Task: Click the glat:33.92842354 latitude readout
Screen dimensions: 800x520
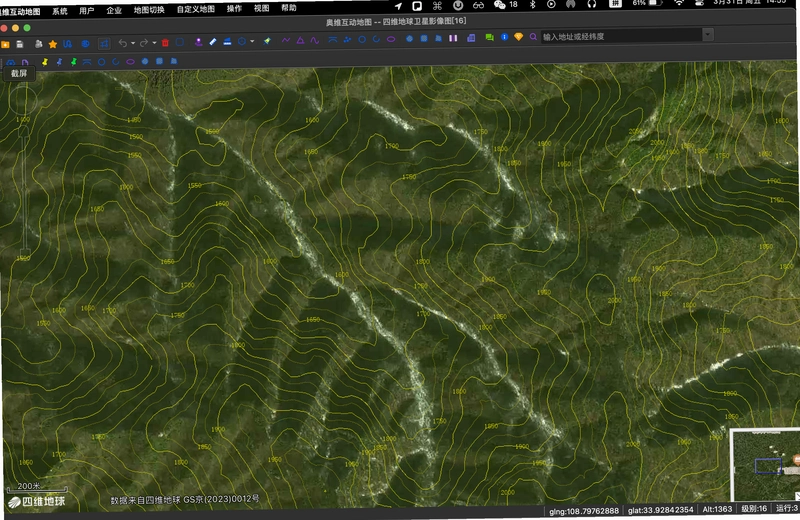Action: (661, 509)
